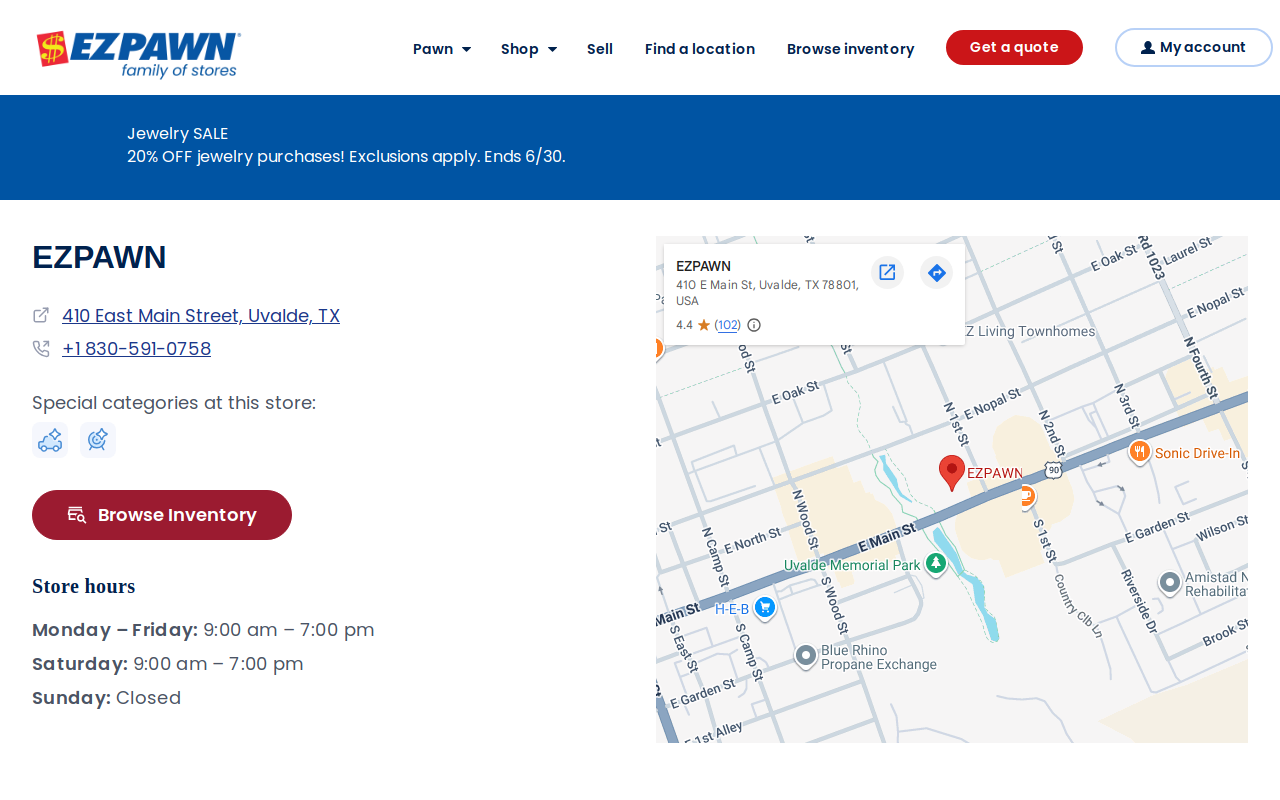Image resolution: width=1280 pixels, height=800 pixels.
Task: Open the larger map view icon
Action: (887, 272)
